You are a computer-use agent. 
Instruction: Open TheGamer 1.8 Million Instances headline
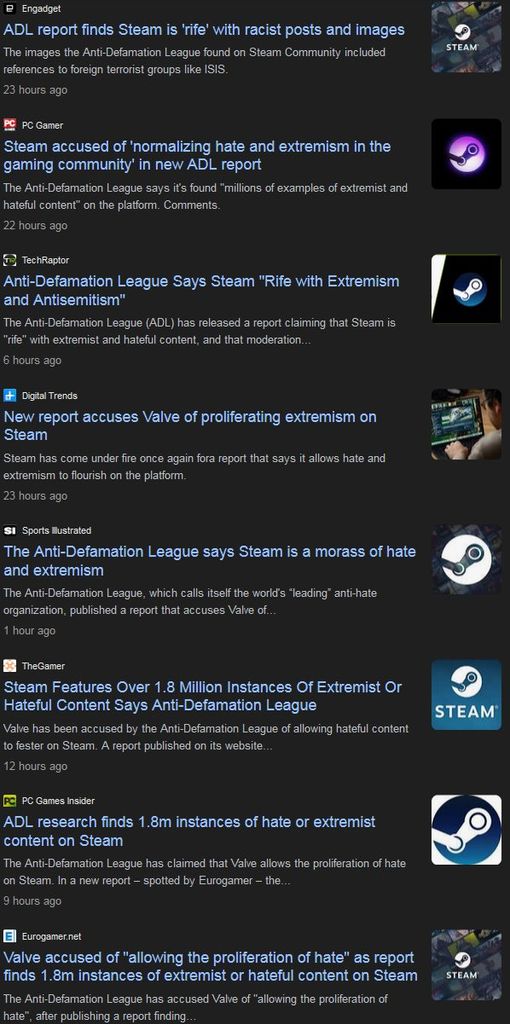click(202, 696)
